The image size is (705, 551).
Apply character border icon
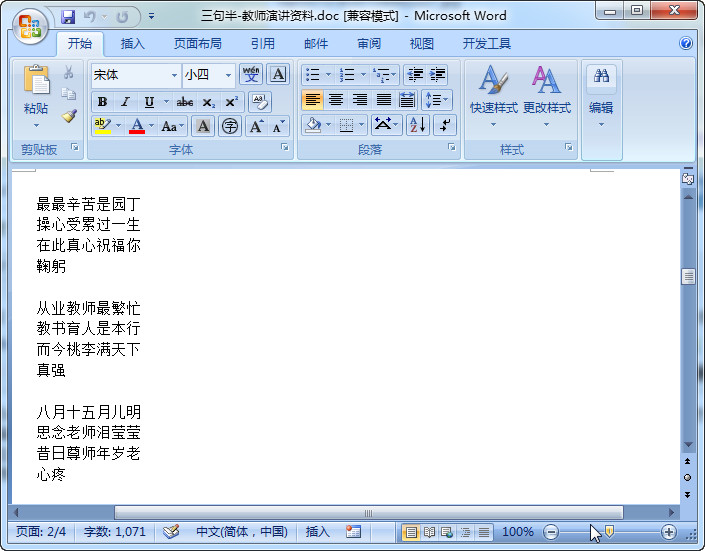(278, 74)
